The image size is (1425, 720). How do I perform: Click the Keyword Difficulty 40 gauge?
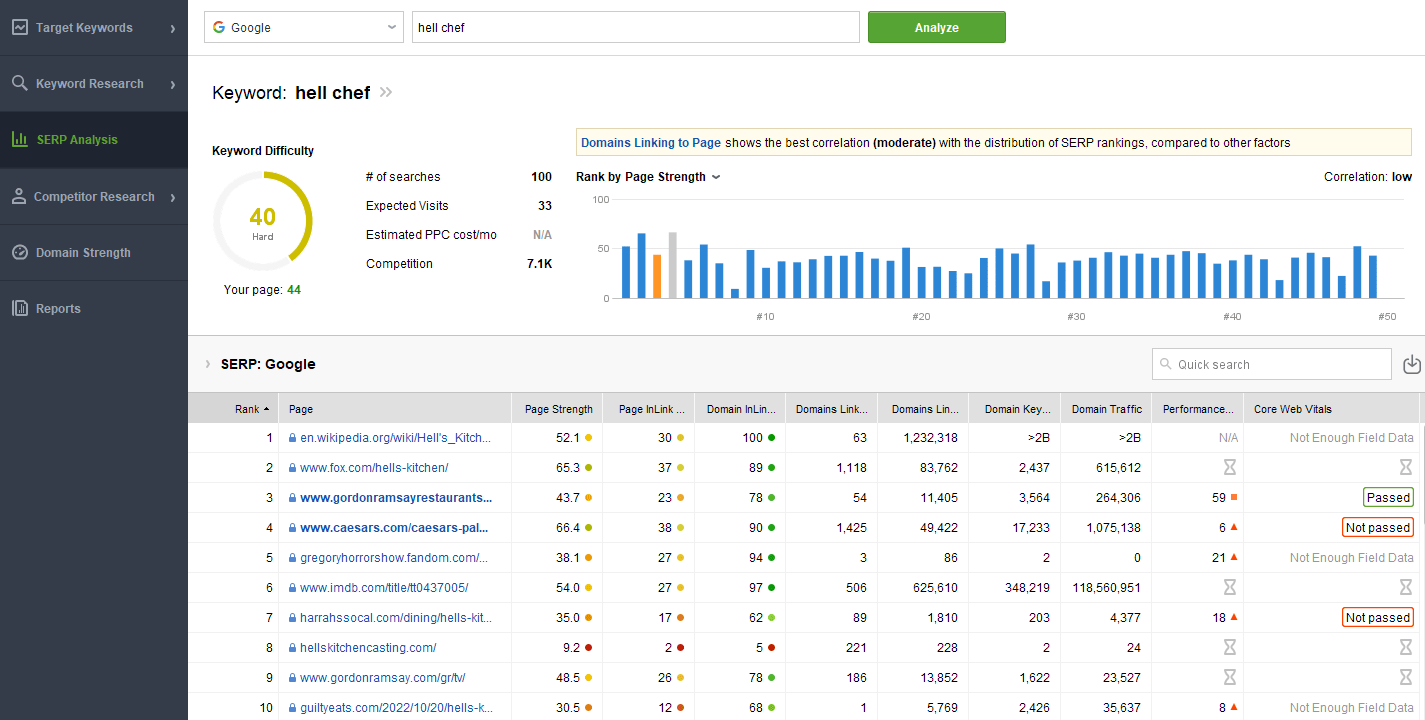click(263, 222)
